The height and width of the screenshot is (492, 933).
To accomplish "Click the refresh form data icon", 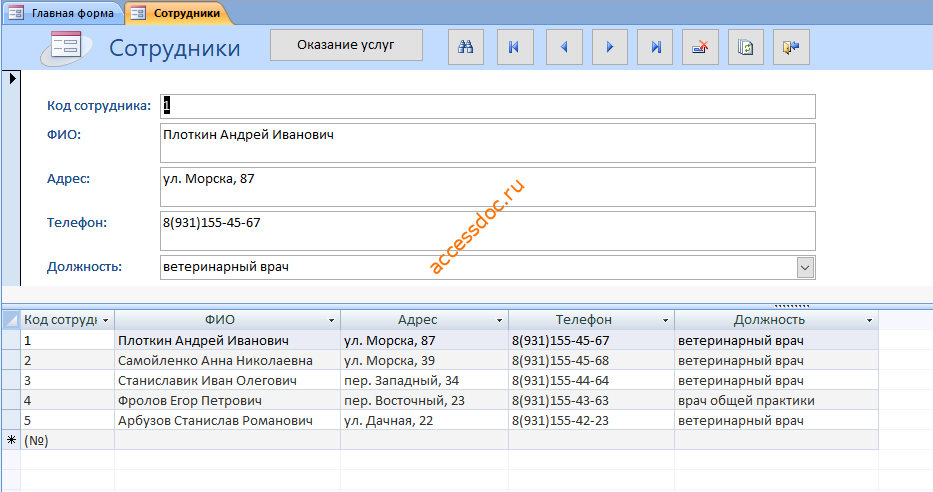I will 746,47.
